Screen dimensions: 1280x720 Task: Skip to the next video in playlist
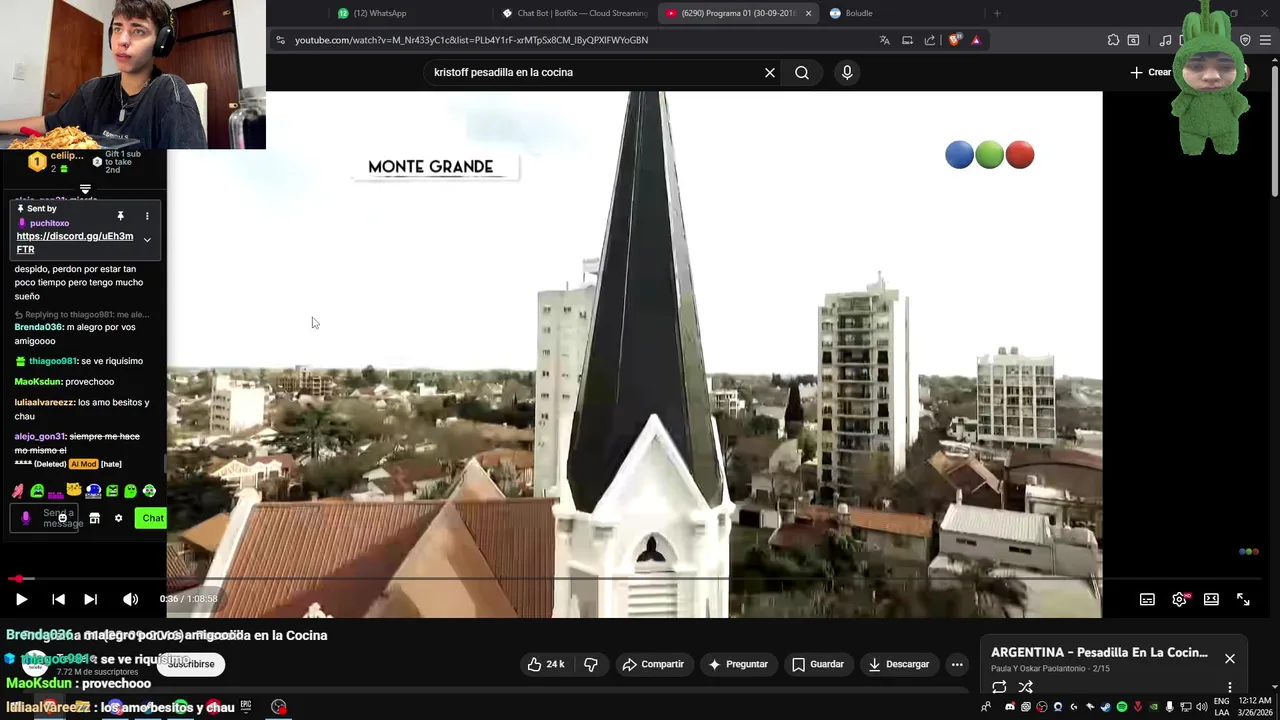click(90, 599)
